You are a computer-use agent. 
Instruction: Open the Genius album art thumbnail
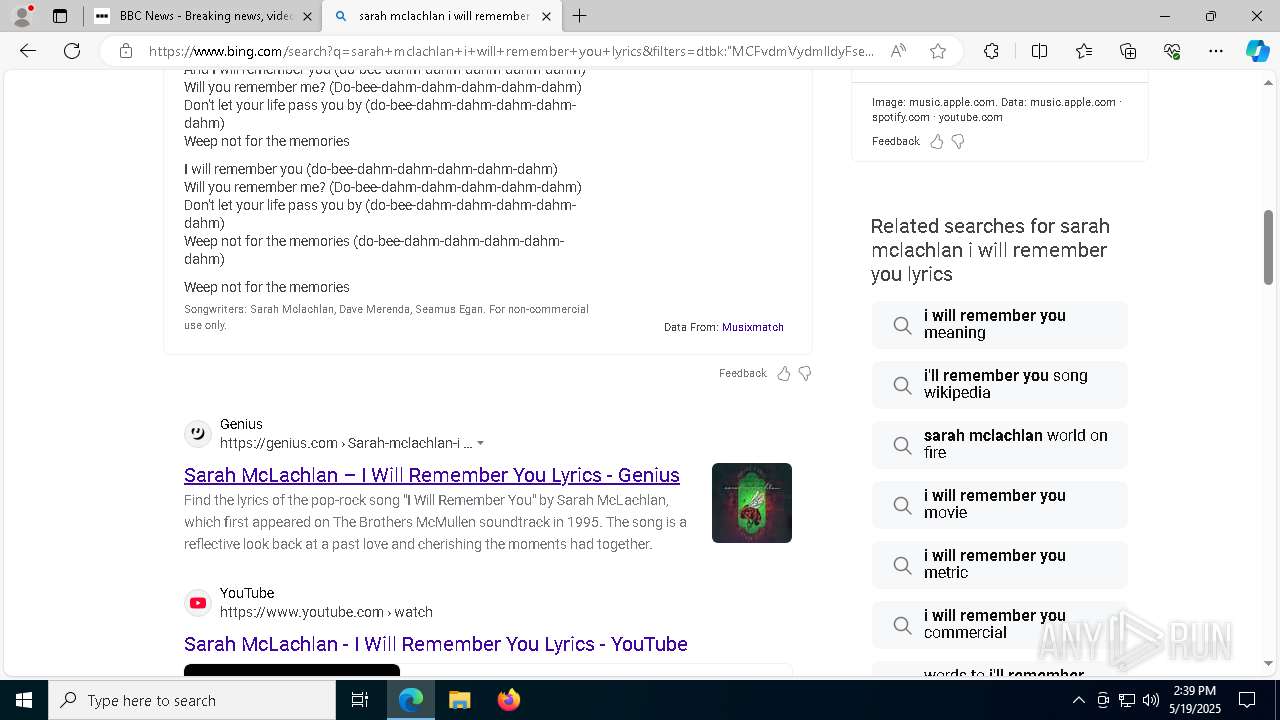752,503
